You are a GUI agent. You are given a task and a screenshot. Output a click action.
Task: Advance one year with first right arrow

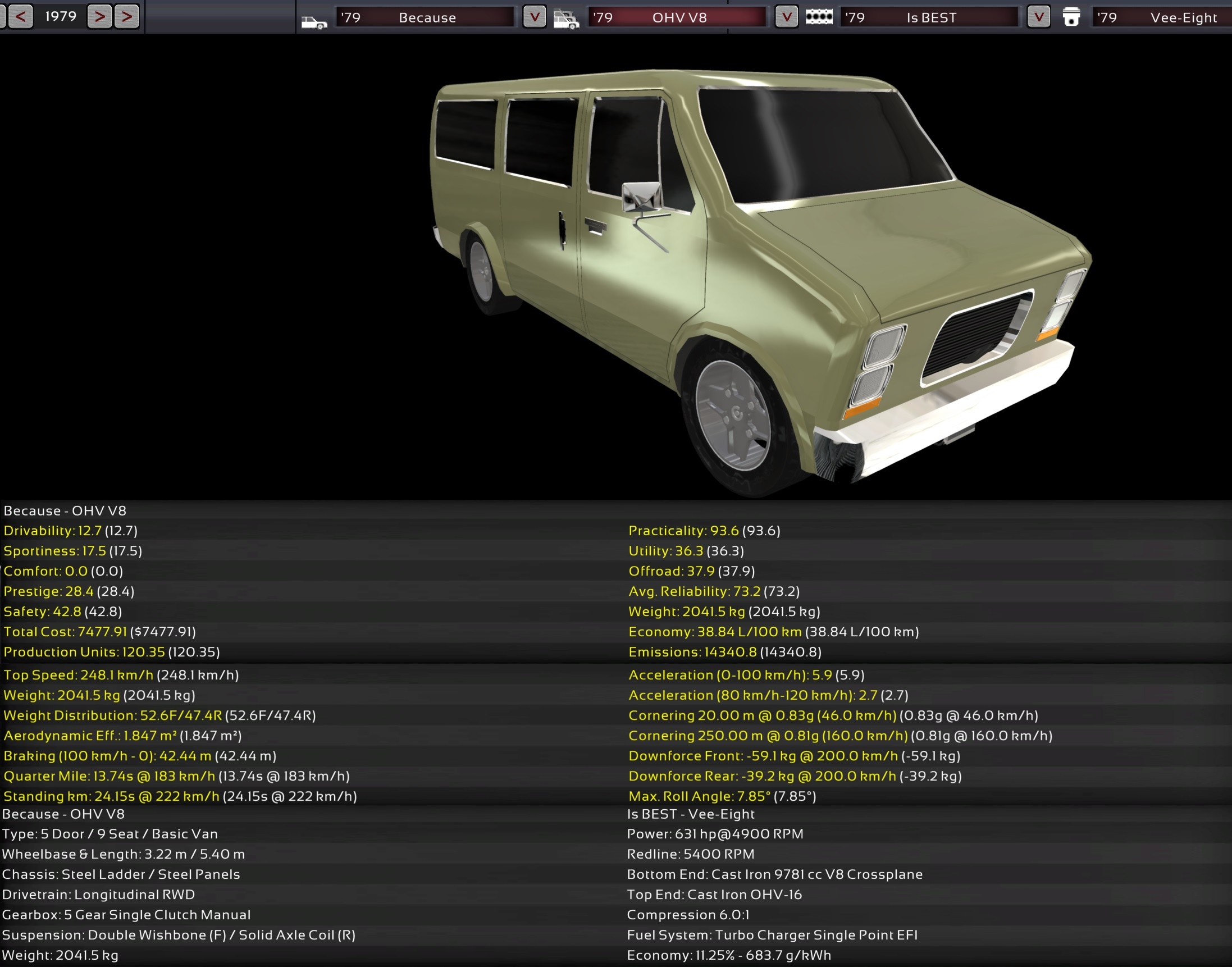[99, 16]
